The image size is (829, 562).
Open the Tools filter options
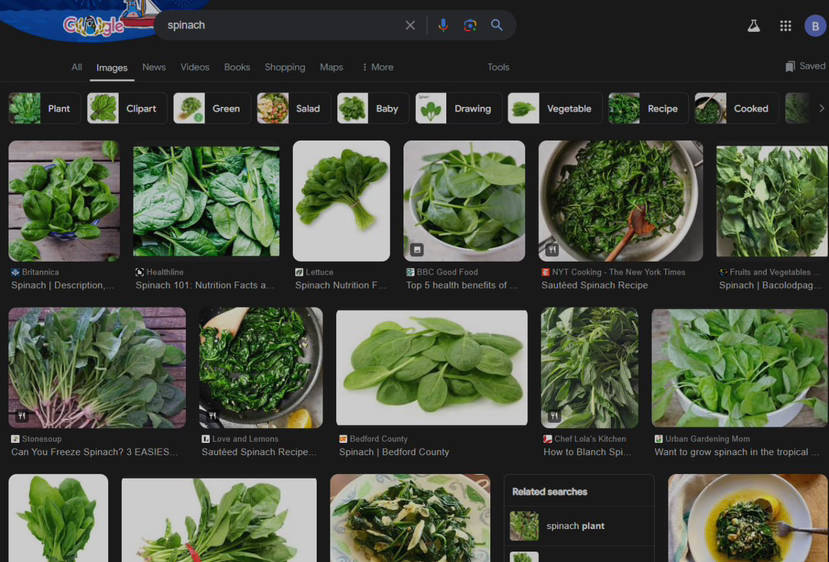(x=498, y=67)
